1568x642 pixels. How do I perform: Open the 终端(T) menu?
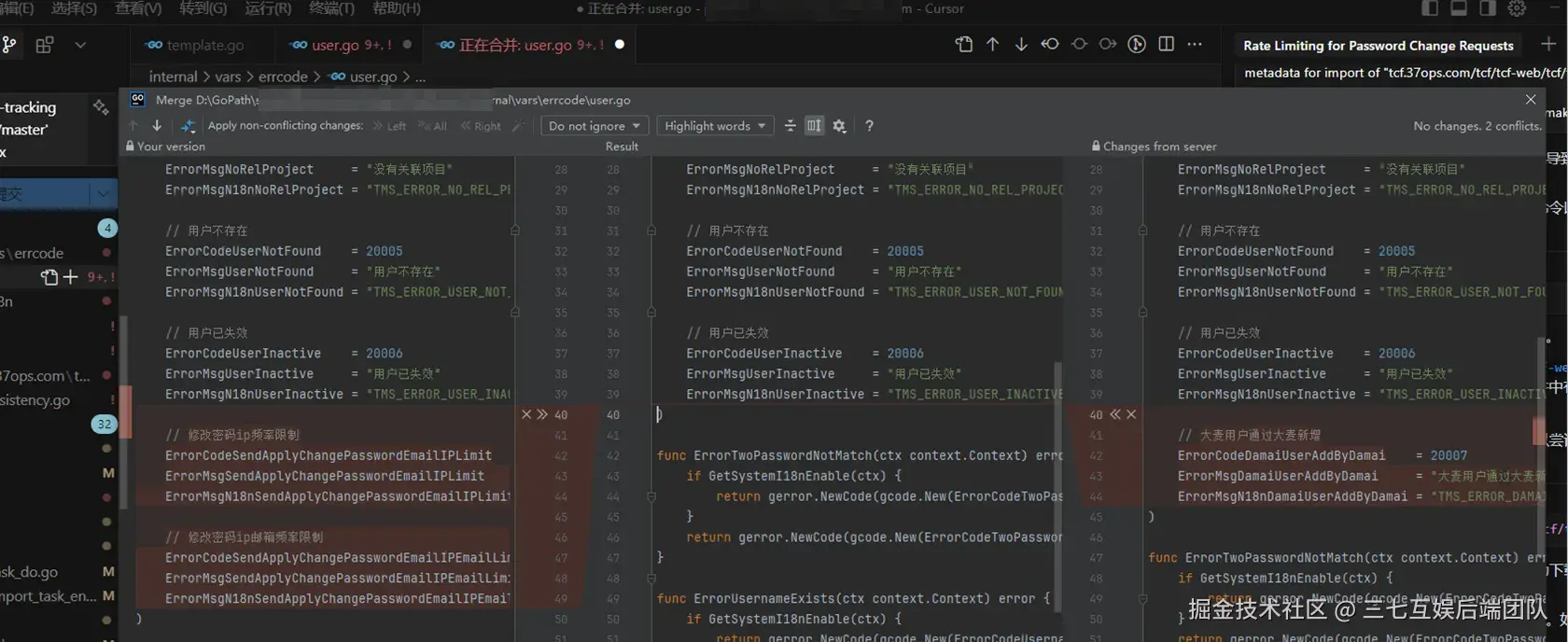click(331, 8)
